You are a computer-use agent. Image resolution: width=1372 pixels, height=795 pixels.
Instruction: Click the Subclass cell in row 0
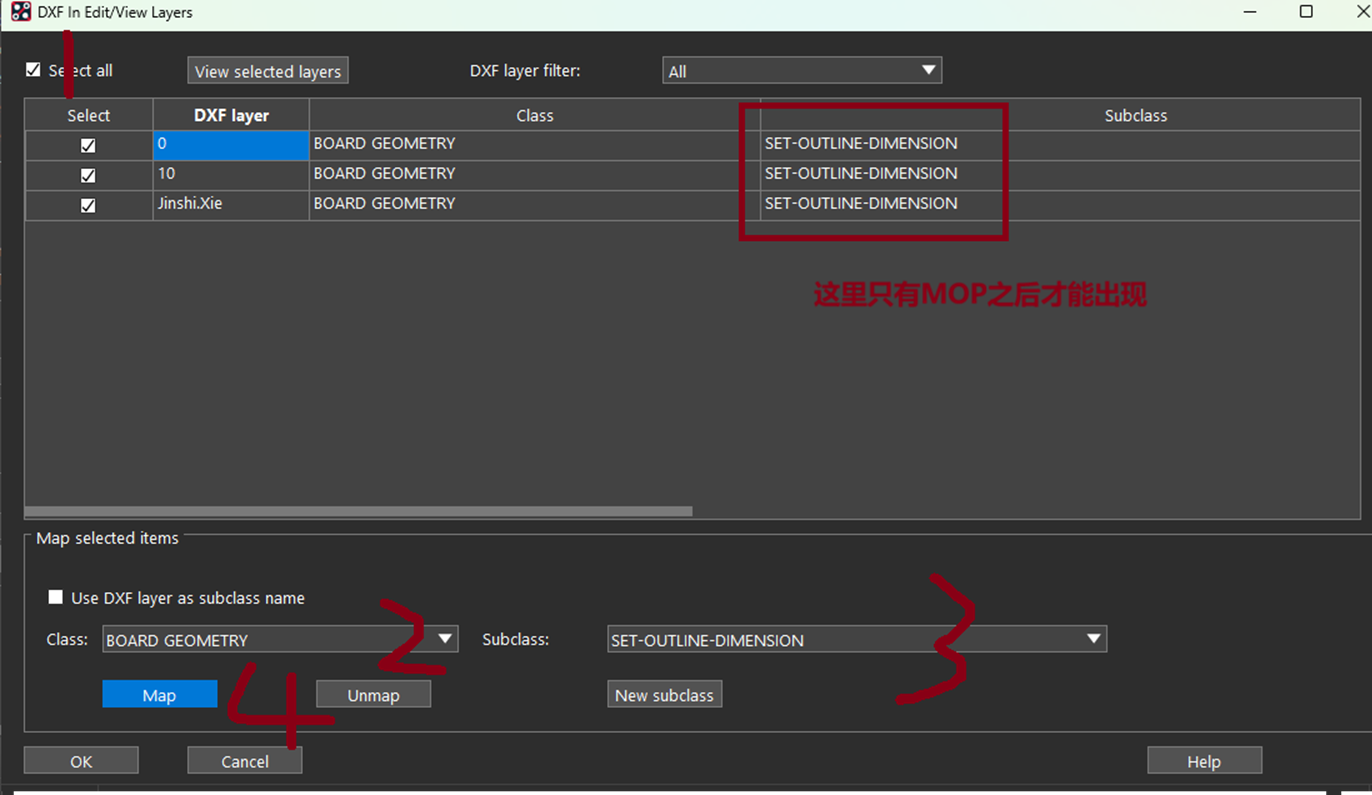click(1060, 145)
